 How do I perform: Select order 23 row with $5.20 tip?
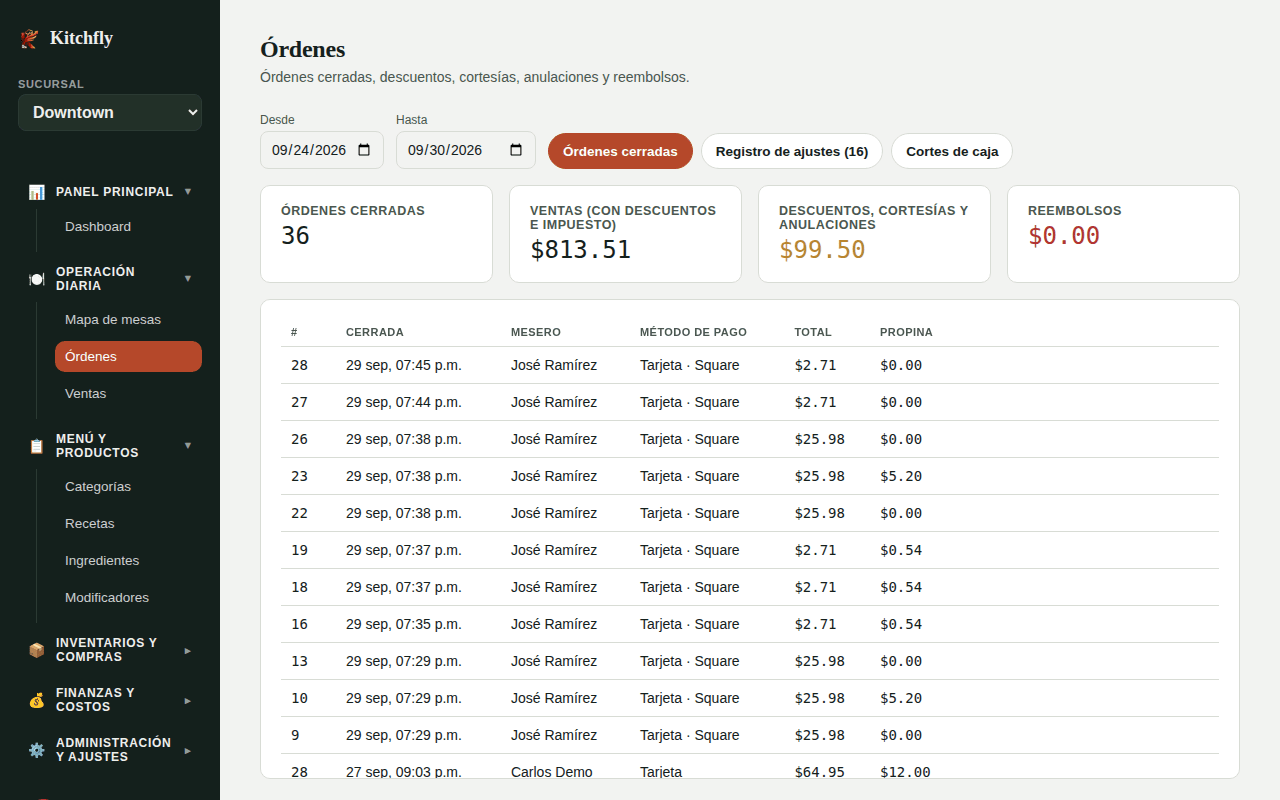tap(750, 476)
